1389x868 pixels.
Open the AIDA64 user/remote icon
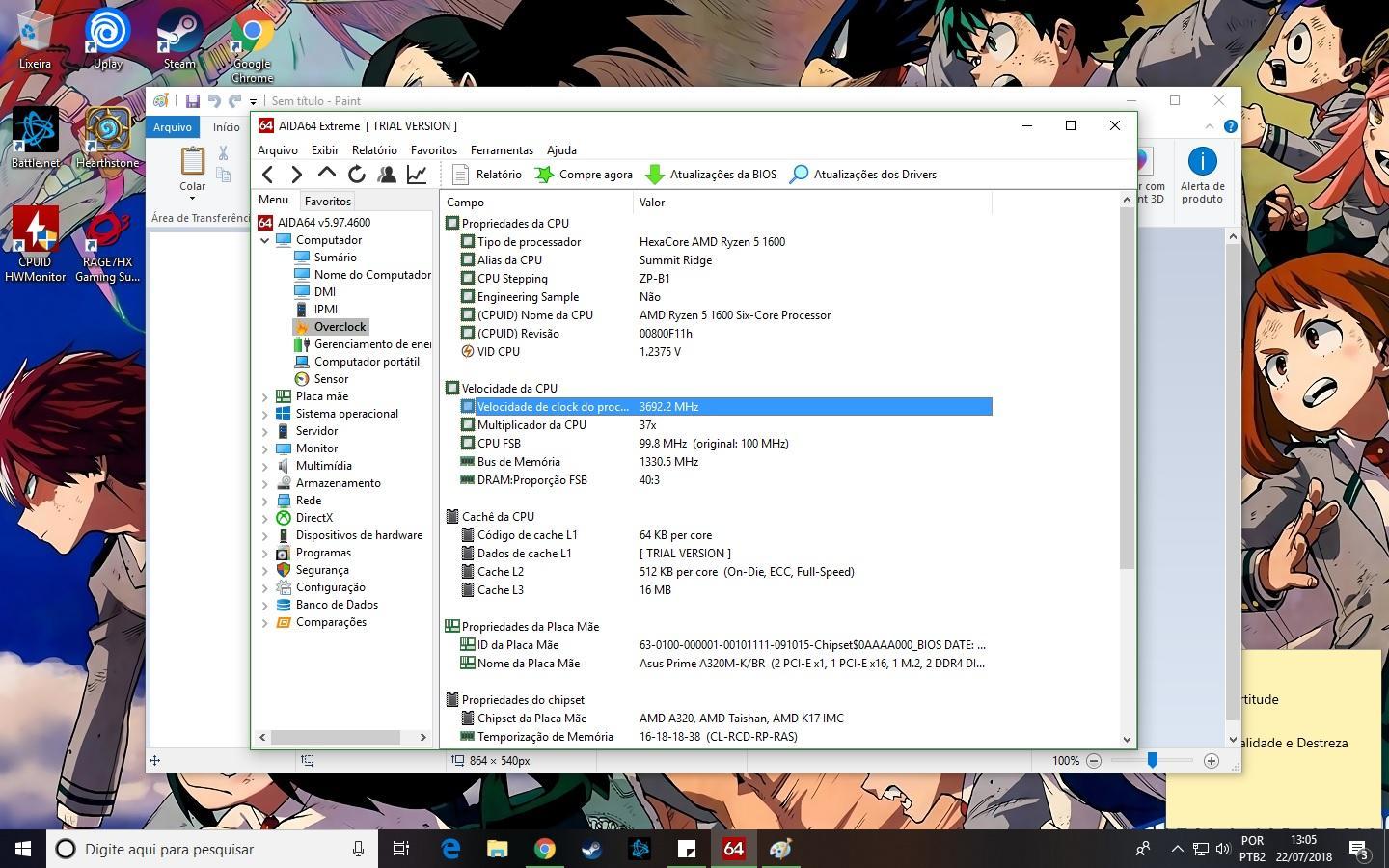387,175
